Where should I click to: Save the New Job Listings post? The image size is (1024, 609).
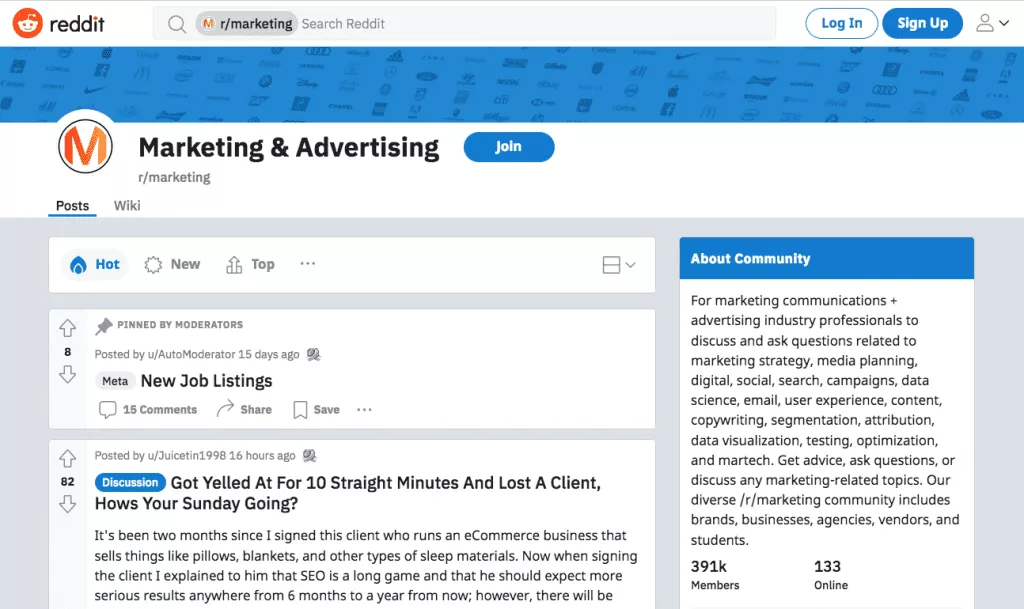click(317, 409)
